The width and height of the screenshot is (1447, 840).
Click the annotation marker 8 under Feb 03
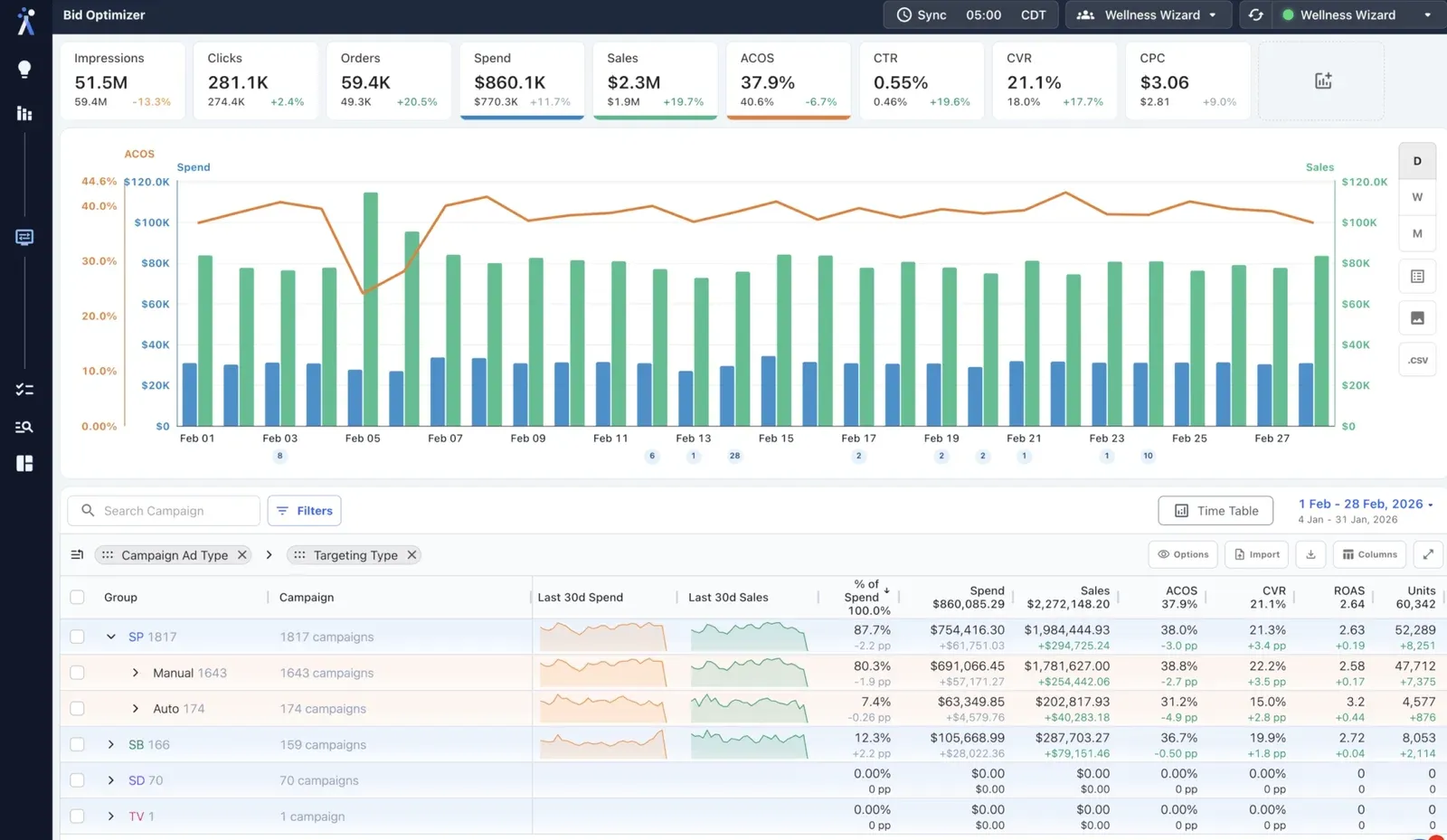pos(279,456)
